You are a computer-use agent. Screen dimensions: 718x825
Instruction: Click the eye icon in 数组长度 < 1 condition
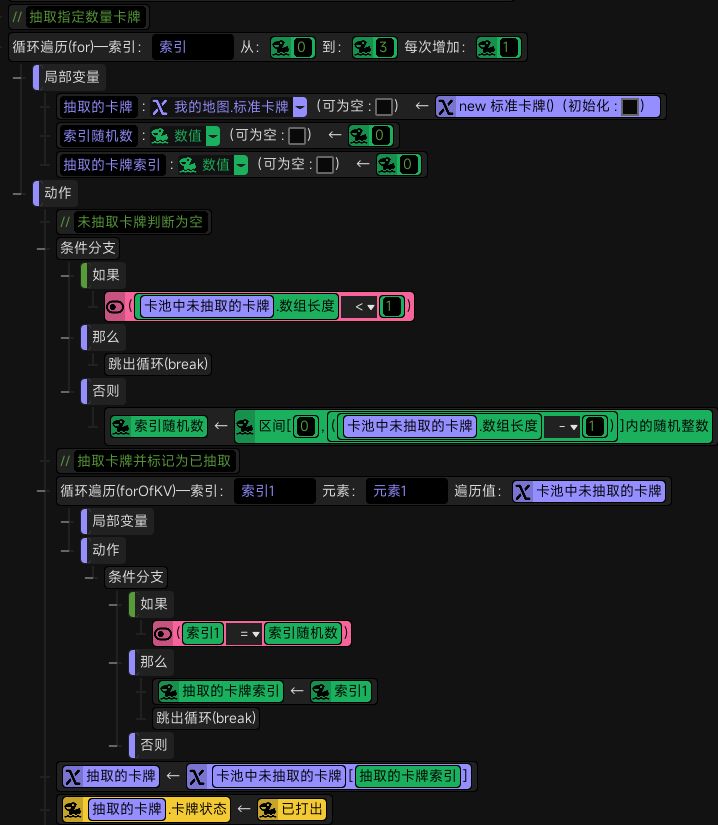coord(115,307)
